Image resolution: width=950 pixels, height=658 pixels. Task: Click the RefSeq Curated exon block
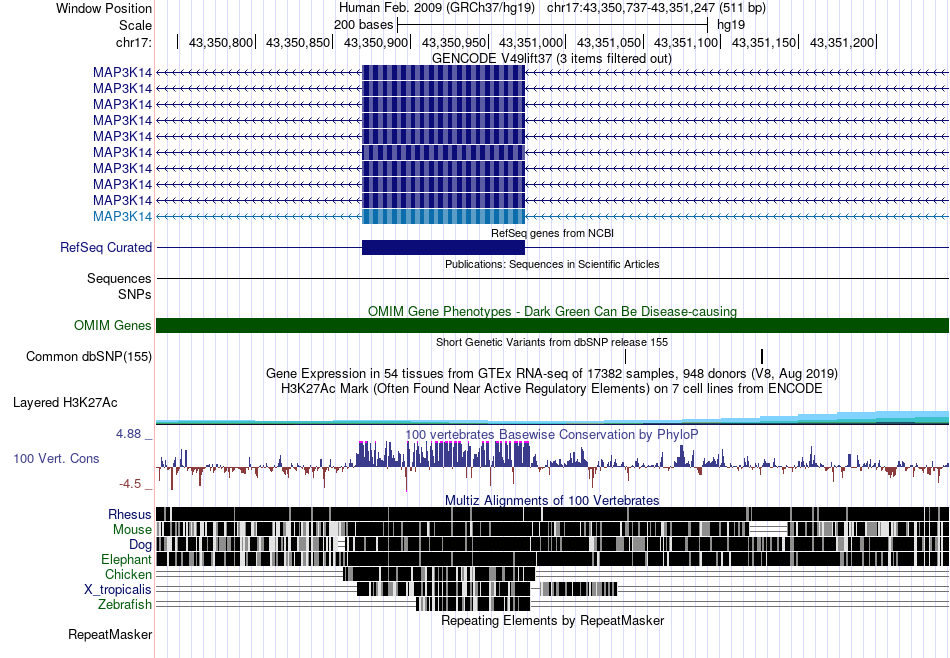(443, 247)
